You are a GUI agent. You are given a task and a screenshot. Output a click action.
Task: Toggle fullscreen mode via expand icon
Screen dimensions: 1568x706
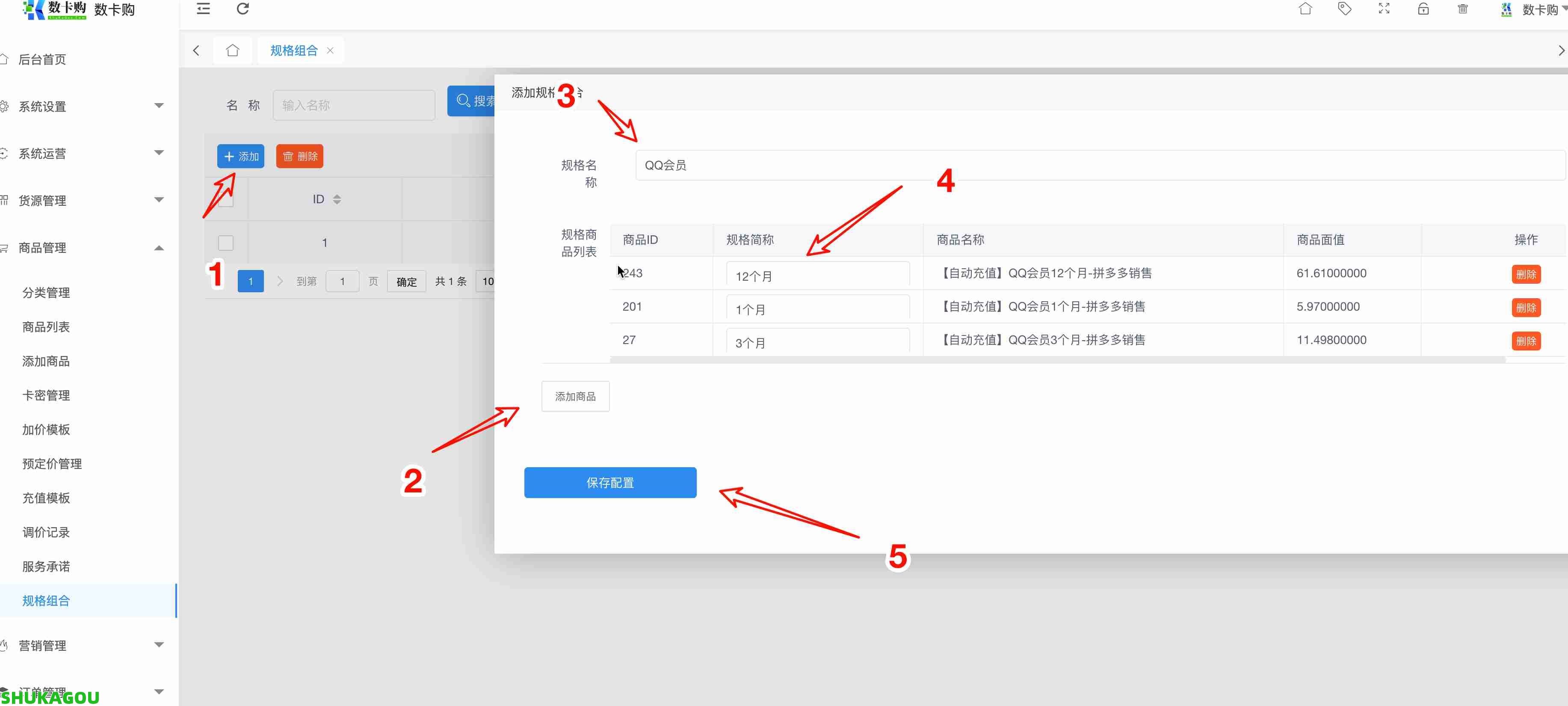(x=1384, y=9)
